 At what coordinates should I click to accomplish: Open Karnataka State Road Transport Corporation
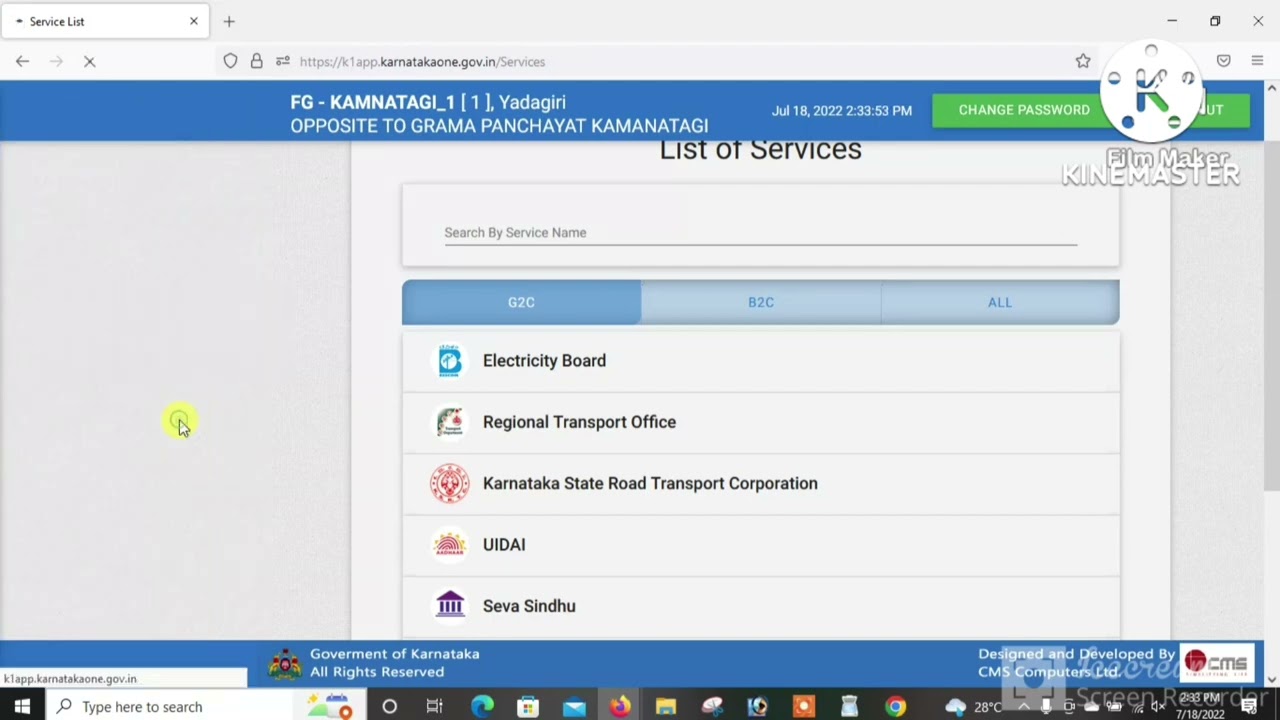tap(760, 484)
